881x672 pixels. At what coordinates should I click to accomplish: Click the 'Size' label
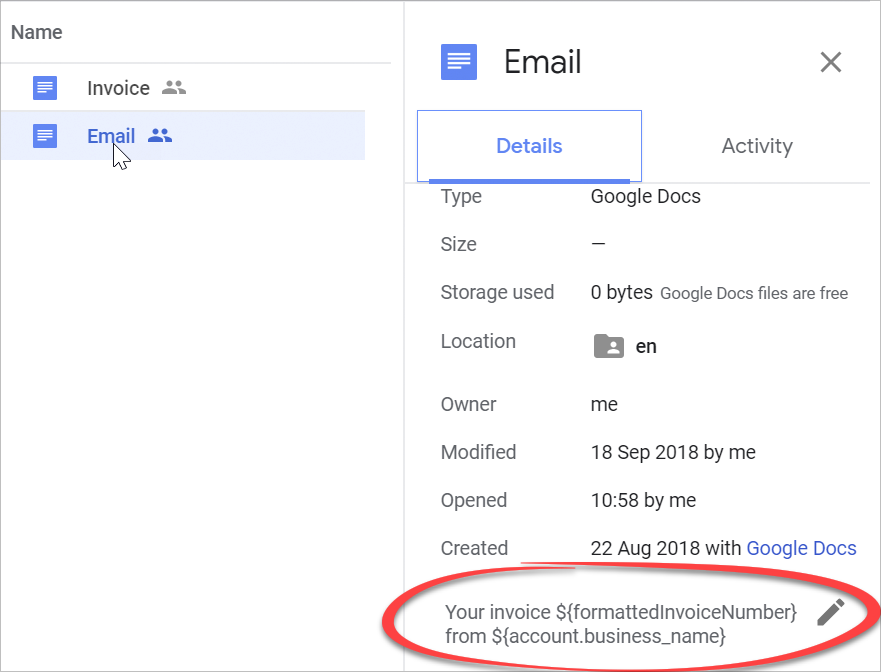pyautogui.click(x=458, y=244)
